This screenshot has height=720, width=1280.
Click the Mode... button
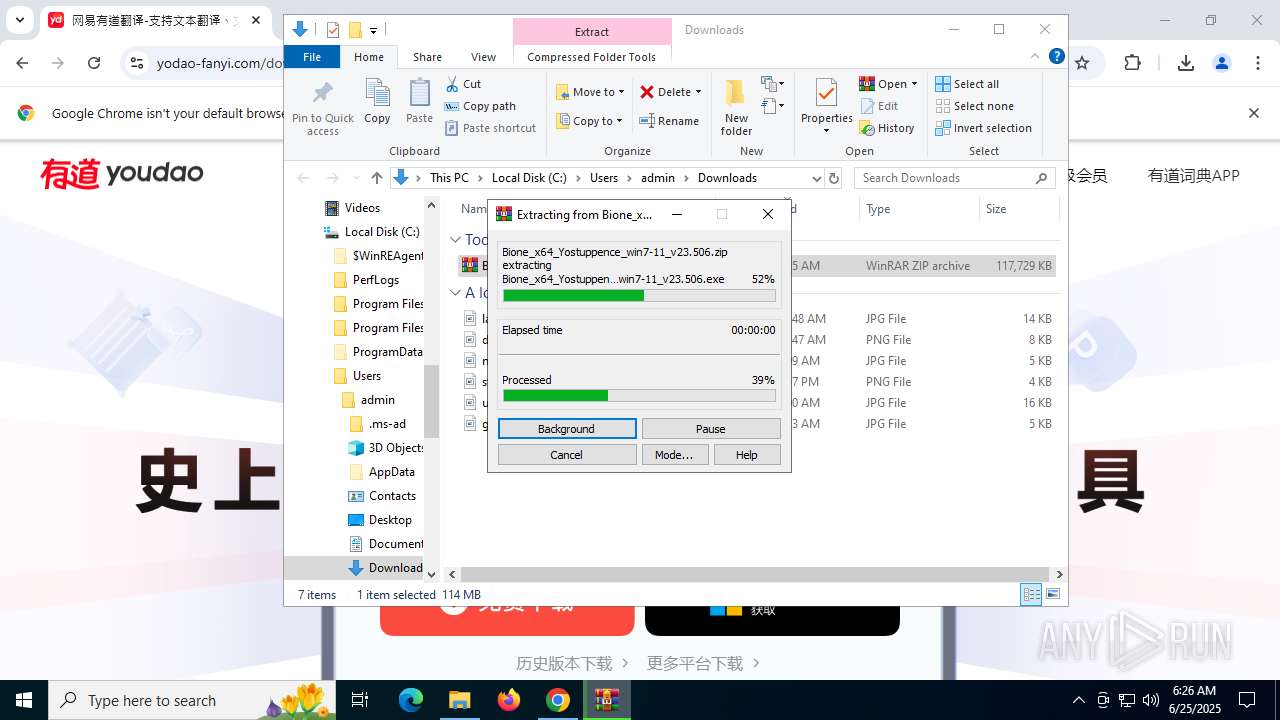pos(674,454)
